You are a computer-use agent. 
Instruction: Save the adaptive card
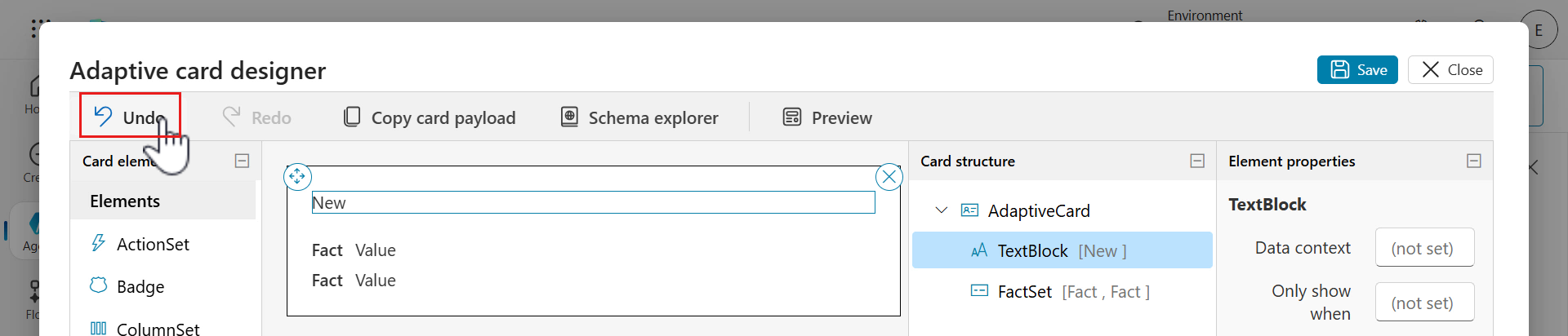1357,70
